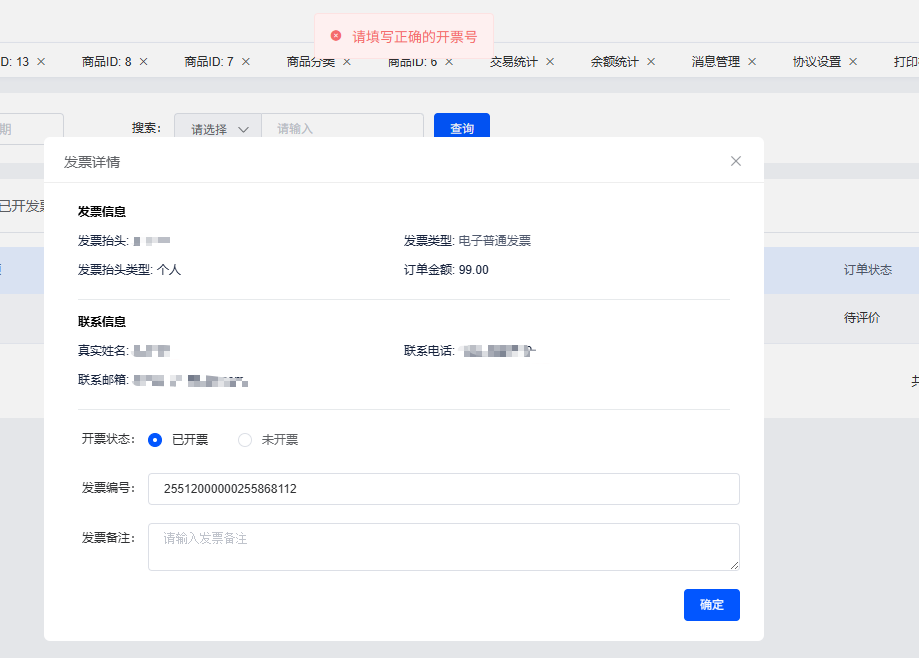This screenshot has height=658, width=919.
Task: Select the 未开票 radio button
Action: point(245,439)
